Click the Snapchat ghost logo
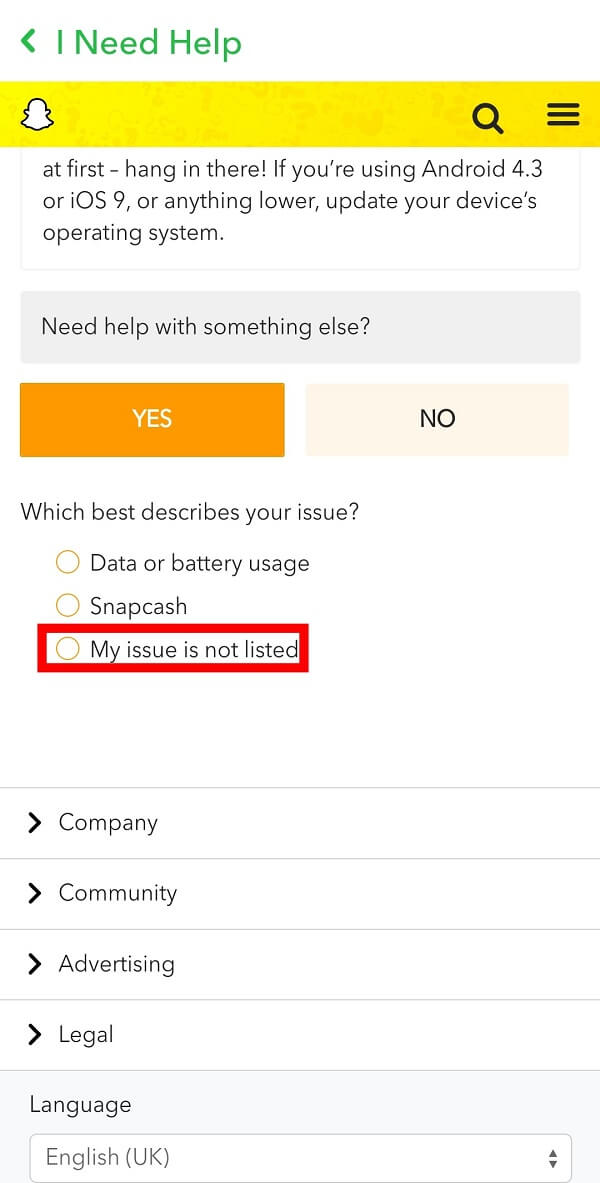 coord(37,114)
